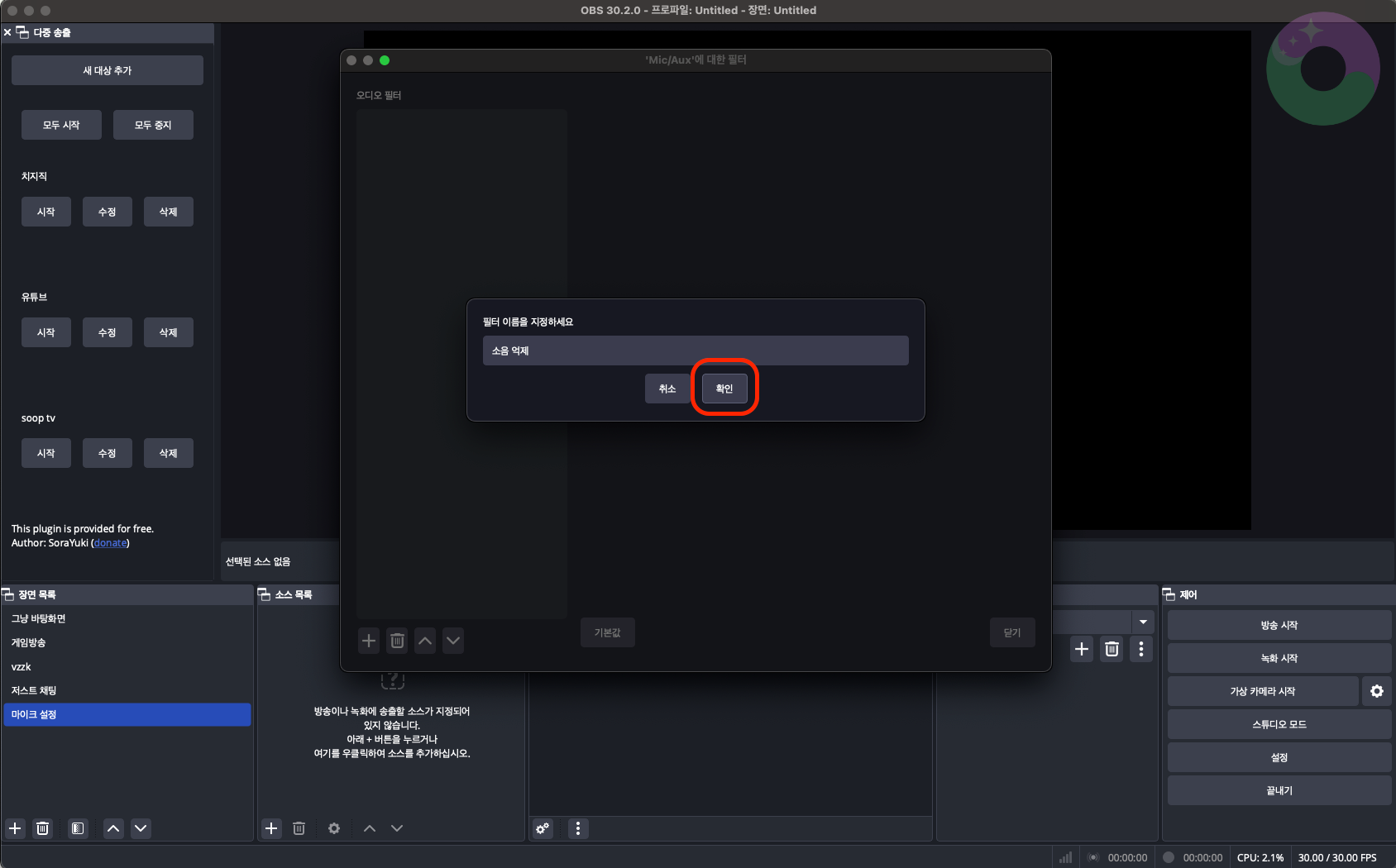Quit OBS with 끝내기

tap(1279, 790)
